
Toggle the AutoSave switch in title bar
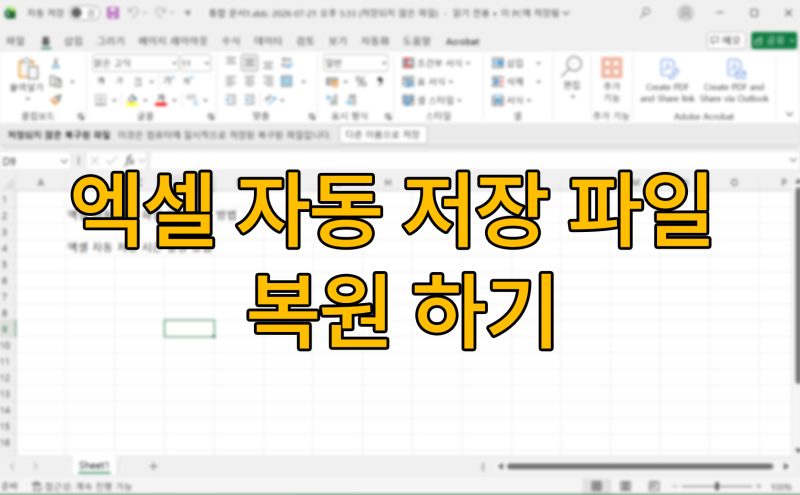click(x=84, y=13)
